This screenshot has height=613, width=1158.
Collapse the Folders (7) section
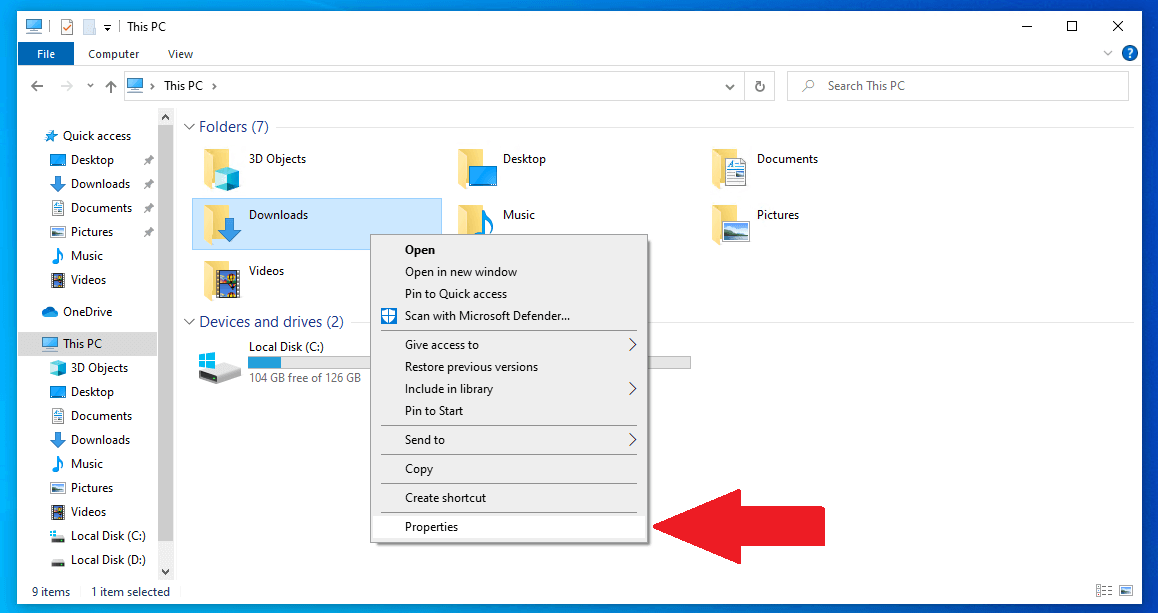(x=189, y=127)
